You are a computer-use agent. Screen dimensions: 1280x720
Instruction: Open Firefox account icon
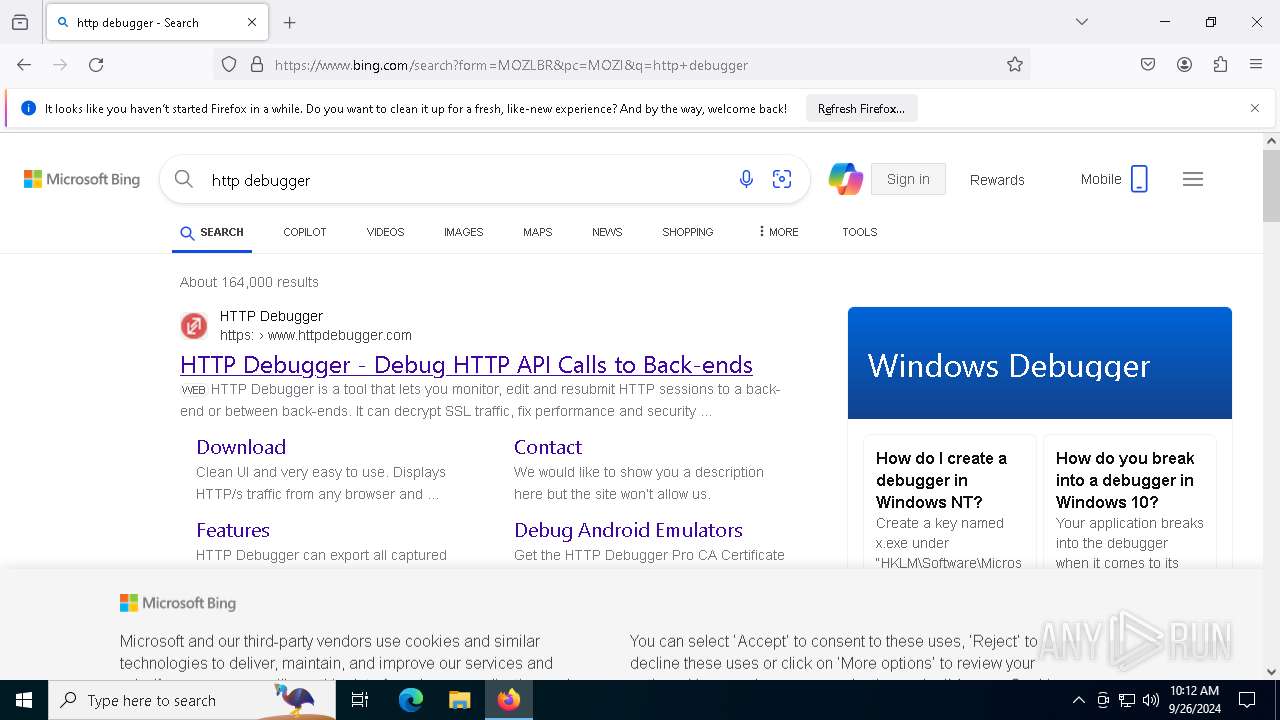(x=1184, y=65)
